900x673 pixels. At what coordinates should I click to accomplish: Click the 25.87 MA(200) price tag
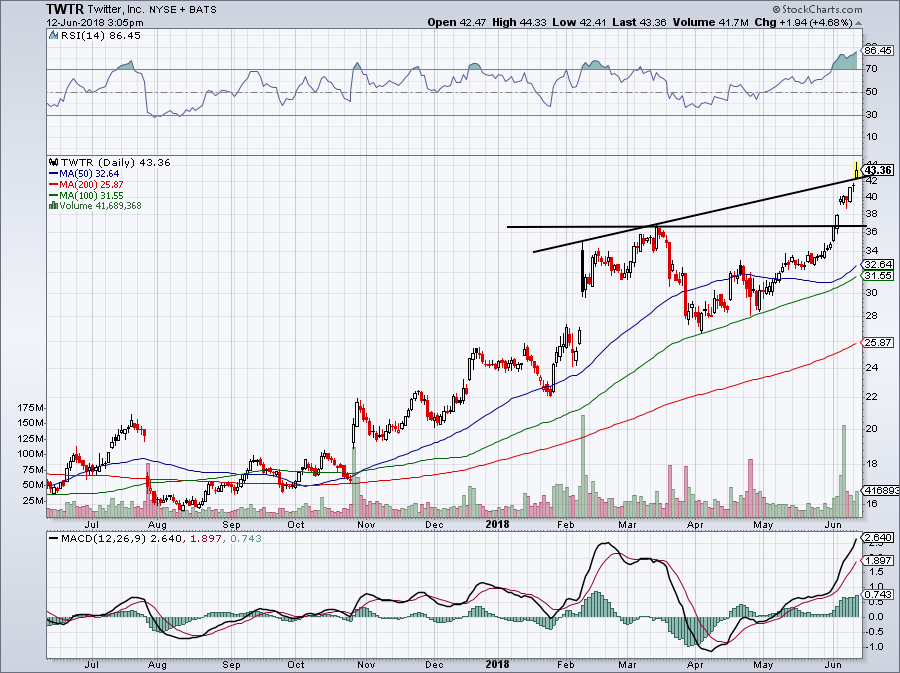pos(878,343)
